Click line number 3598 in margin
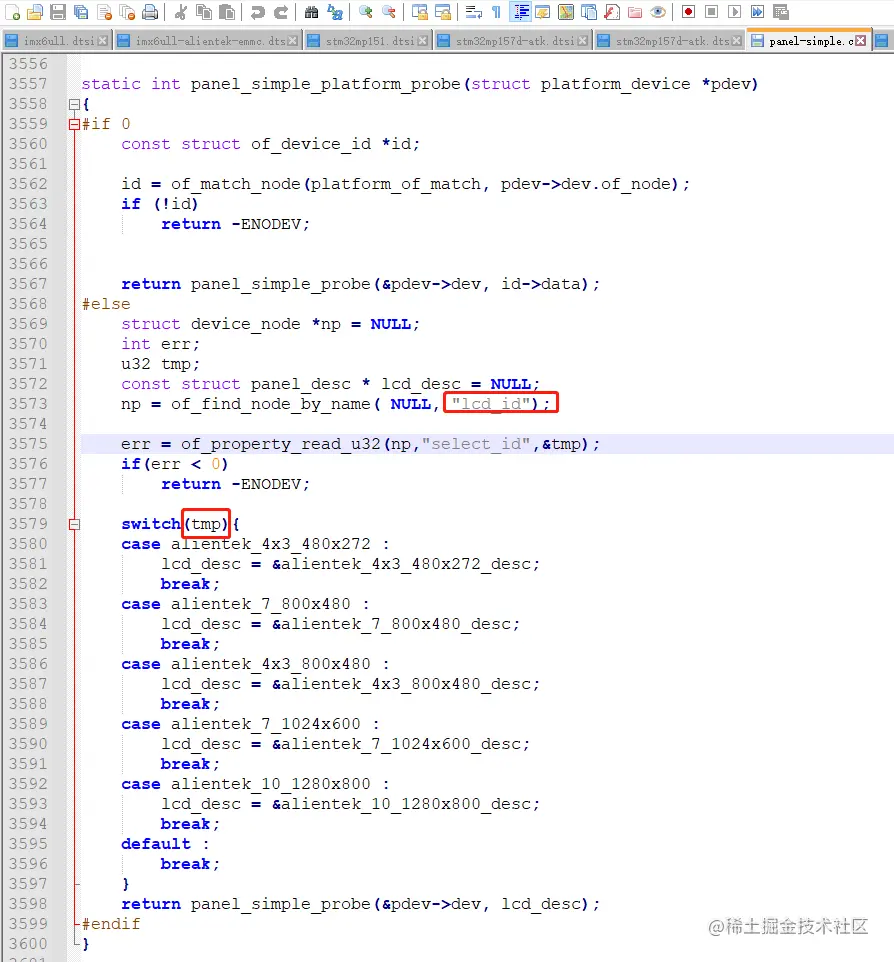This screenshot has width=894, height=962. [x=28, y=904]
